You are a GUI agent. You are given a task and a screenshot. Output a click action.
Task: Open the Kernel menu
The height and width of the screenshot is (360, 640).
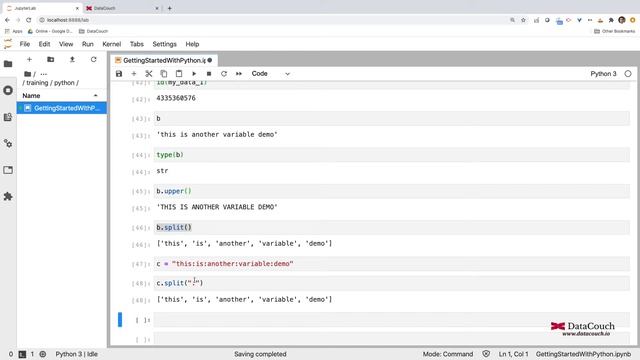(111, 44)
